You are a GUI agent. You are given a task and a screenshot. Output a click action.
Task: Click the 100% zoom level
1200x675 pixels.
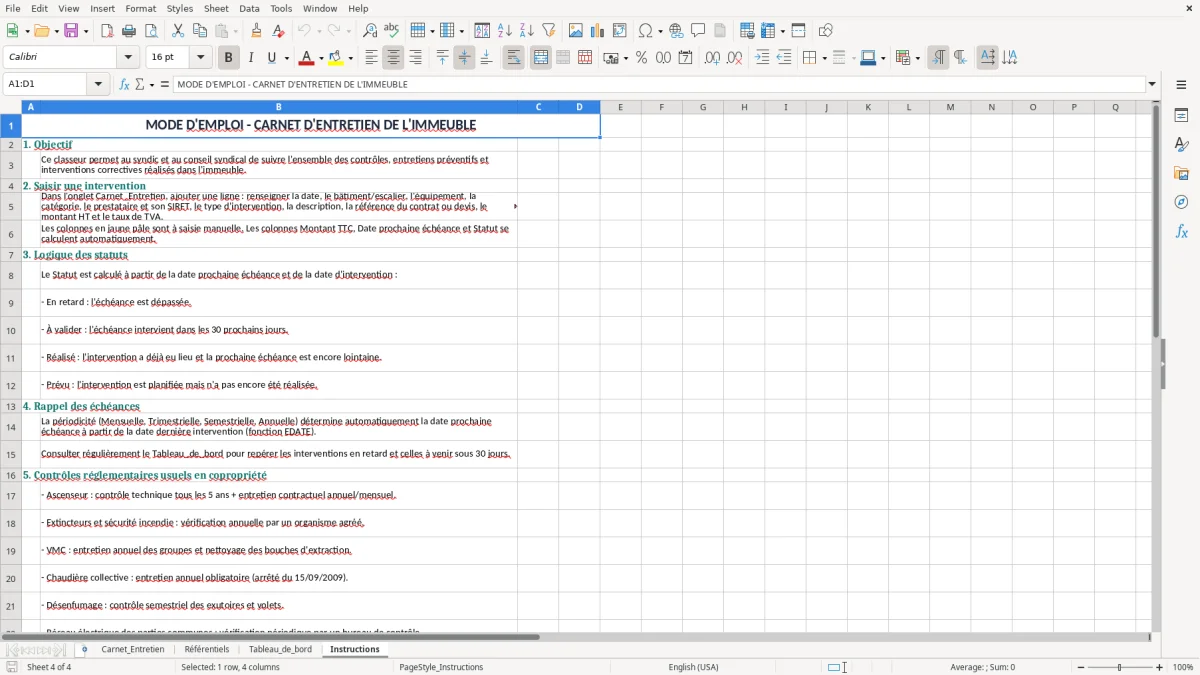1183,667
